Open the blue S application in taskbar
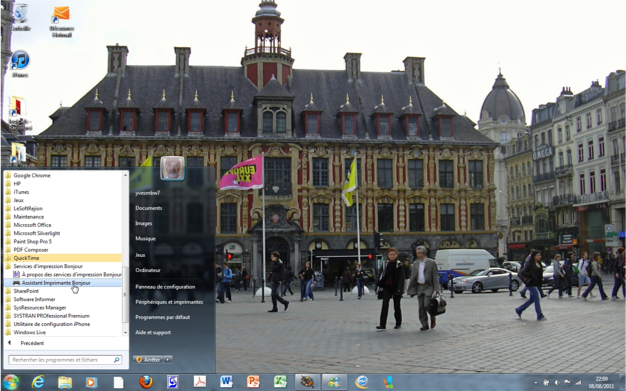 [172, 382]
